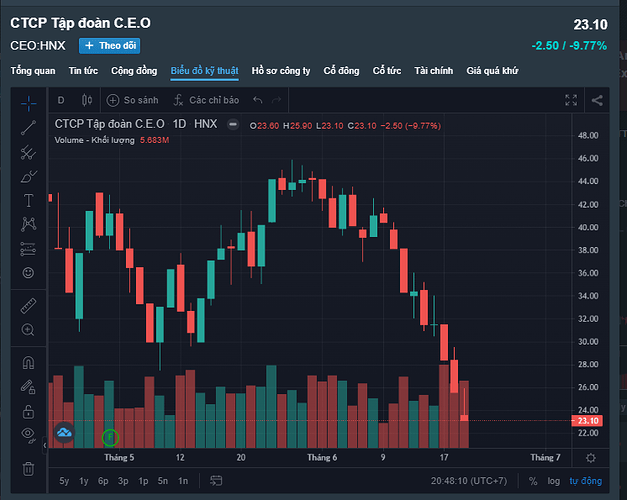Open the Các chỉ báo indicators menu
Screen dimensions: 627x500
[206, 100]
